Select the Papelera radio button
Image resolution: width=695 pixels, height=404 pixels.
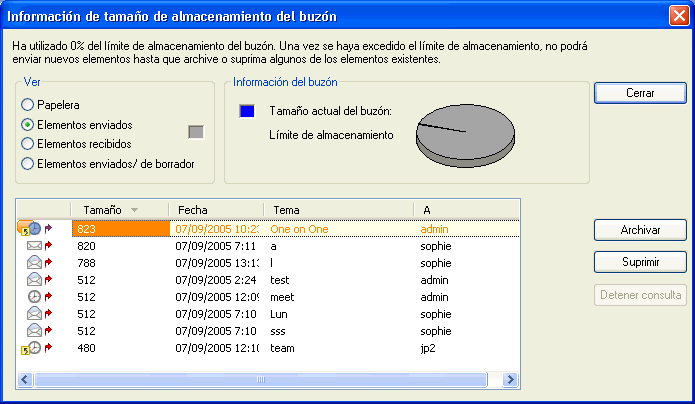click(x=27, y=105)
